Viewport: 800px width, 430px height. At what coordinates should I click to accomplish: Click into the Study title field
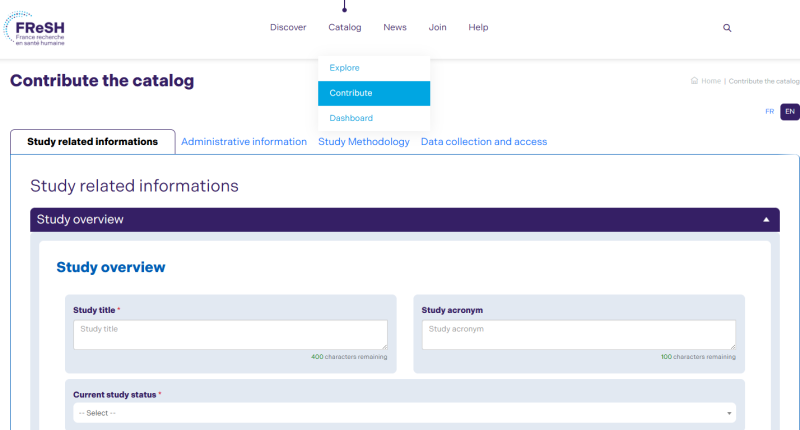click(230, 334)
